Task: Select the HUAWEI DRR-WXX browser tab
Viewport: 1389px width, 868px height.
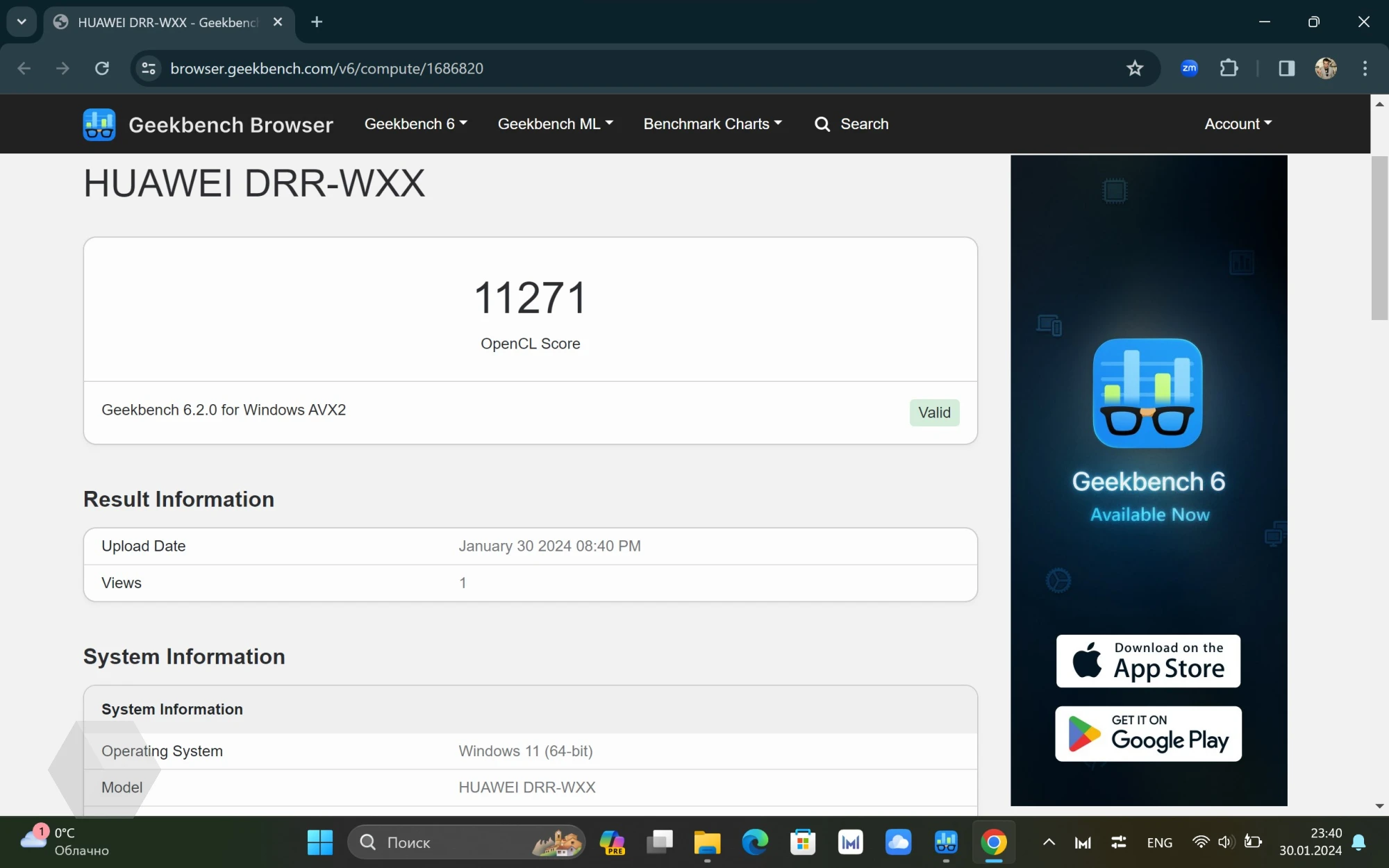Action: 167,22
